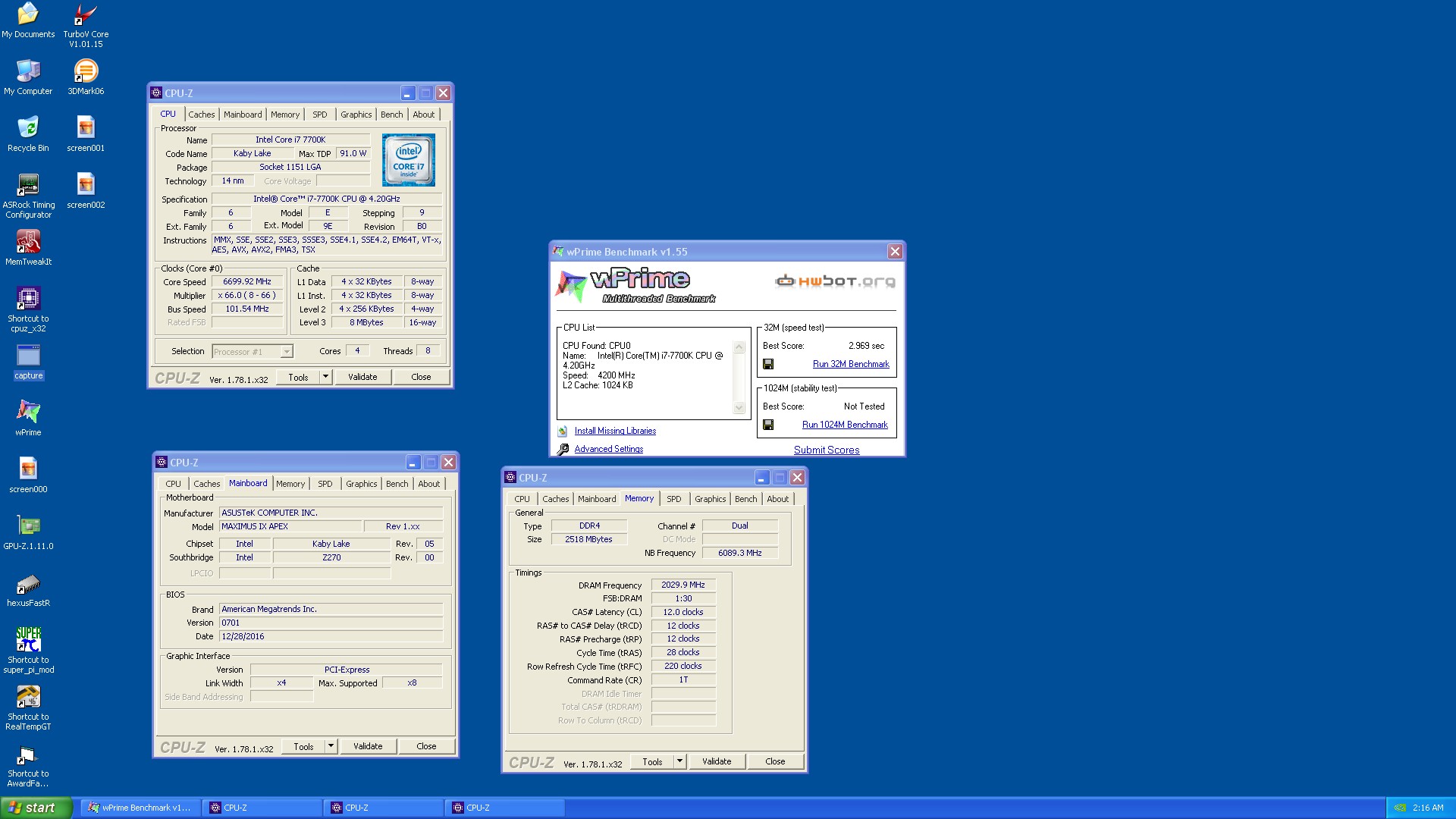Select screen001 image file on desktop

86,134
